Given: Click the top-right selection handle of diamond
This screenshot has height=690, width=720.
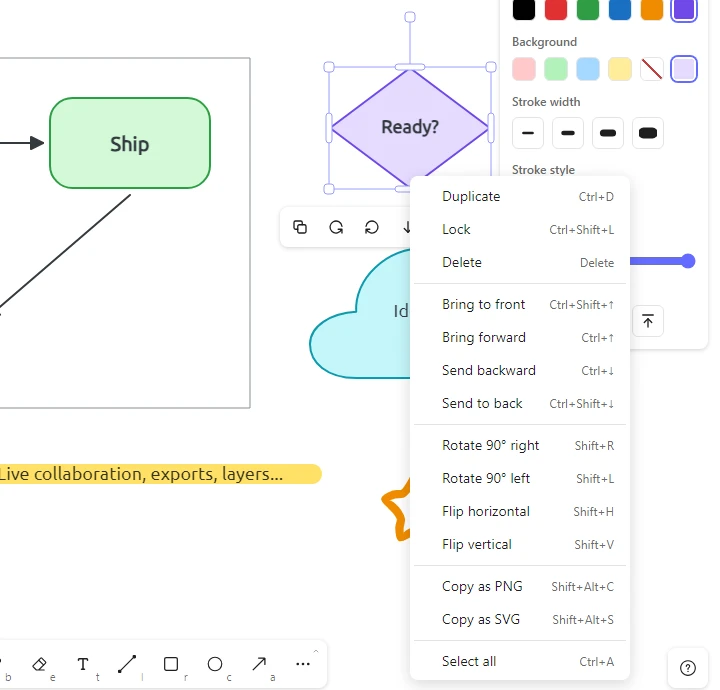Looking at the screenshot, I should point(491,67).
